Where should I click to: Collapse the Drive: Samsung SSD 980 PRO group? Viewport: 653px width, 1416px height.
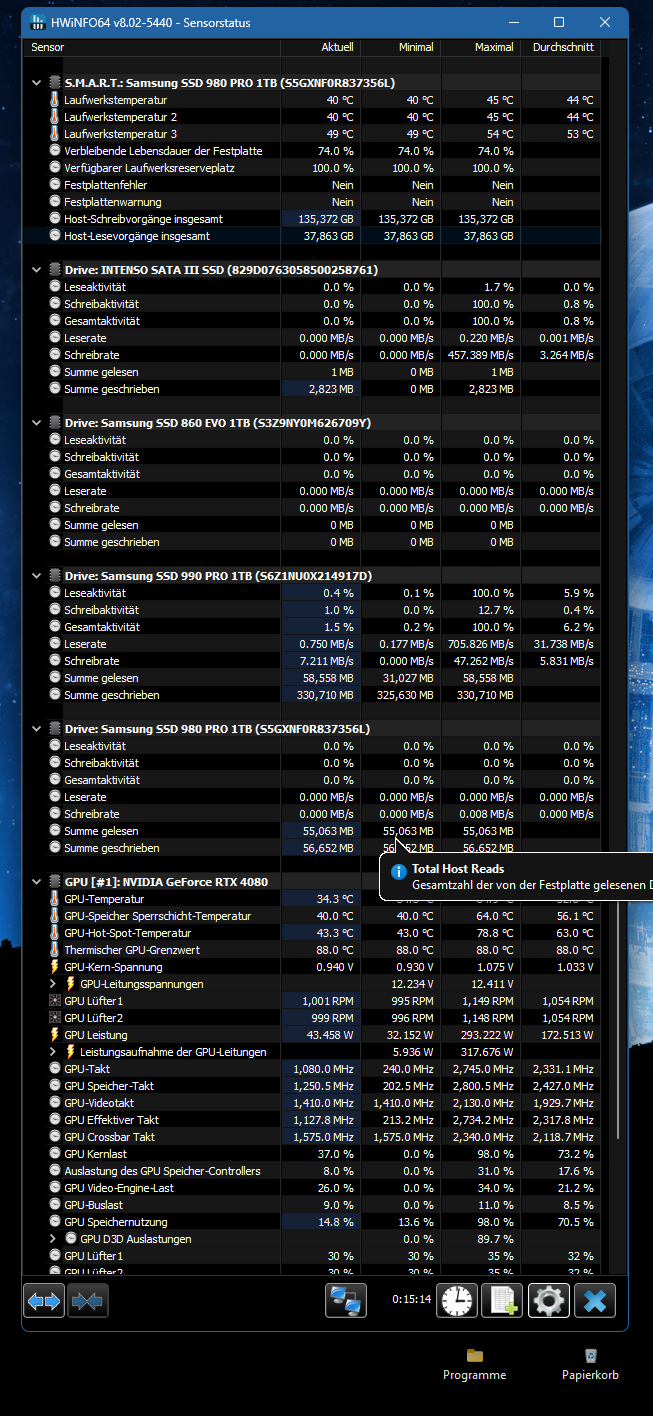coord(37,729)
